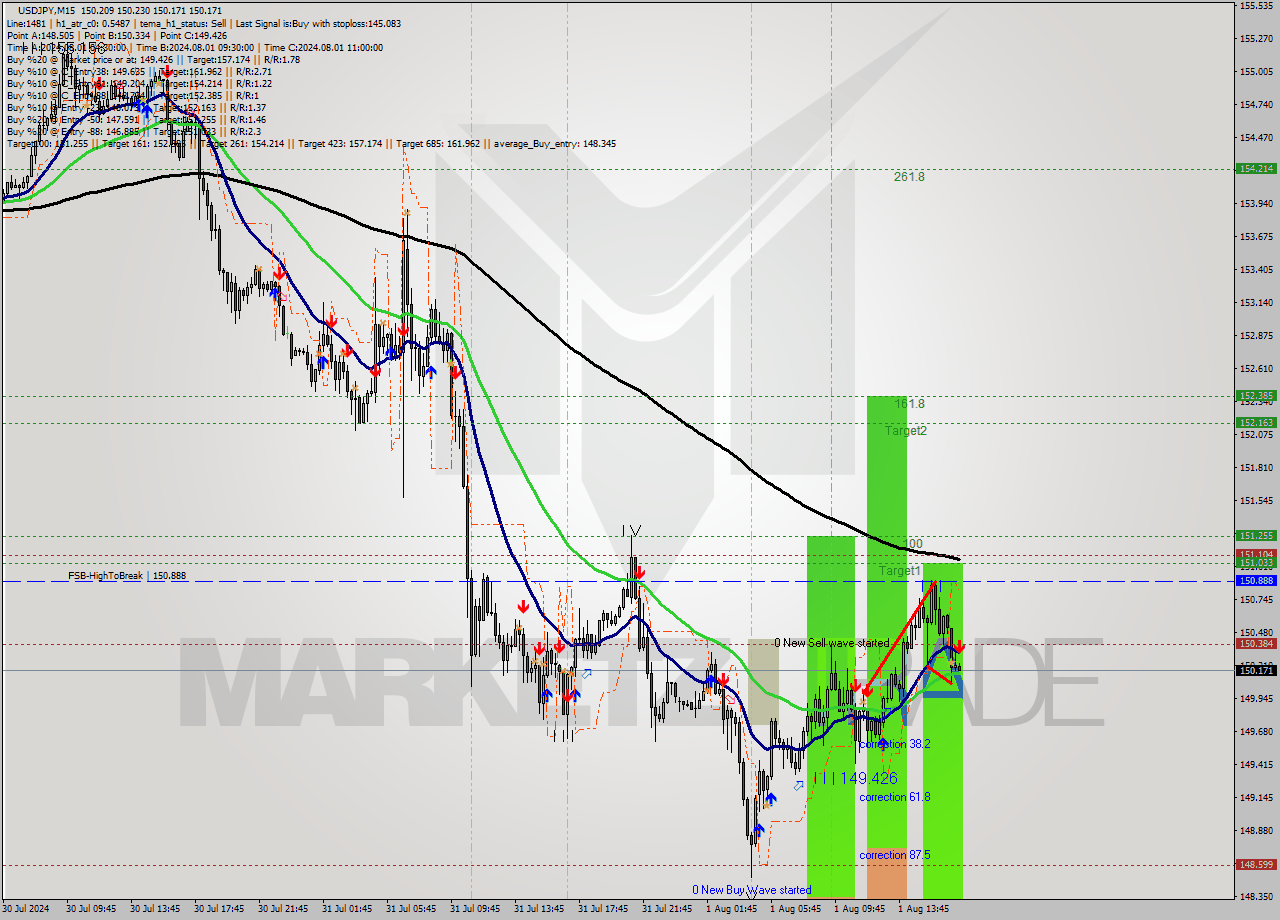Click the '30 Jul 09:45' time label
This screenshot has width=1280, height=920.
(x=91, y=909)
